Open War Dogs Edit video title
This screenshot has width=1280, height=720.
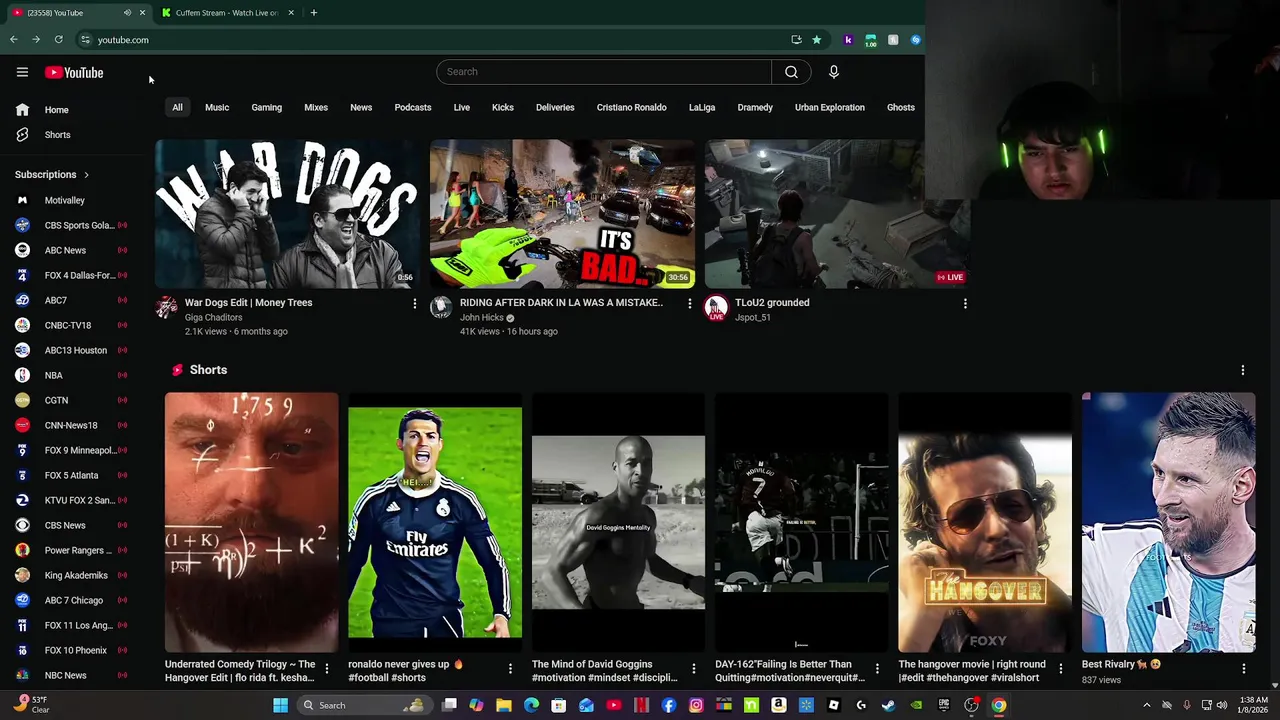coord(248,303)
